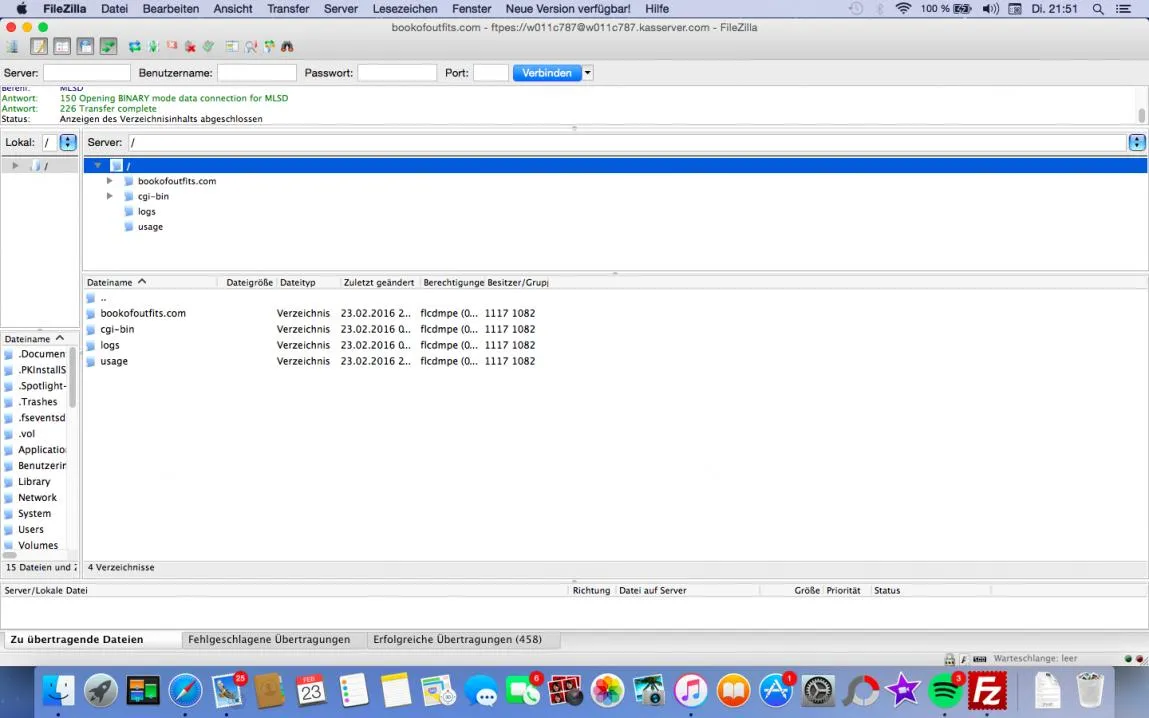1149x718 pixels.
Task: Click the Benutzername input field
Action: pyautogui.click(x=256, y=73)
